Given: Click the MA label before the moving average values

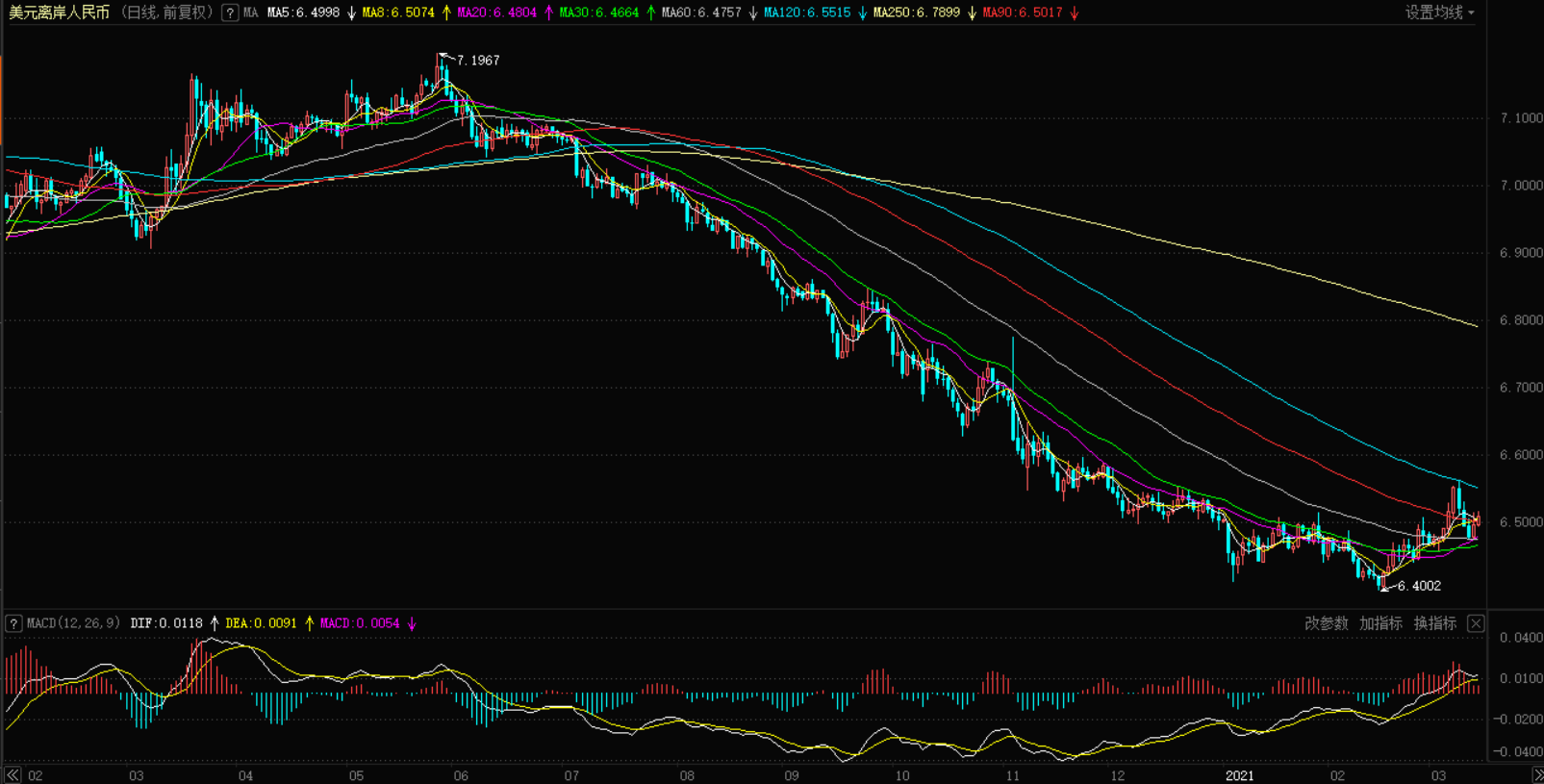Looking at the screenshot, I should [x=251, y=13].
